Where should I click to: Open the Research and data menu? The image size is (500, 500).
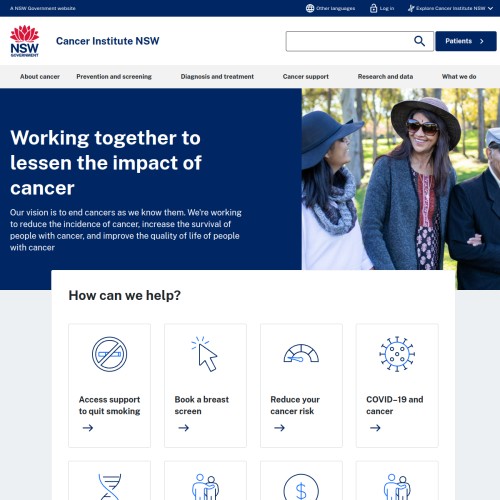click(x=385, y=77)
